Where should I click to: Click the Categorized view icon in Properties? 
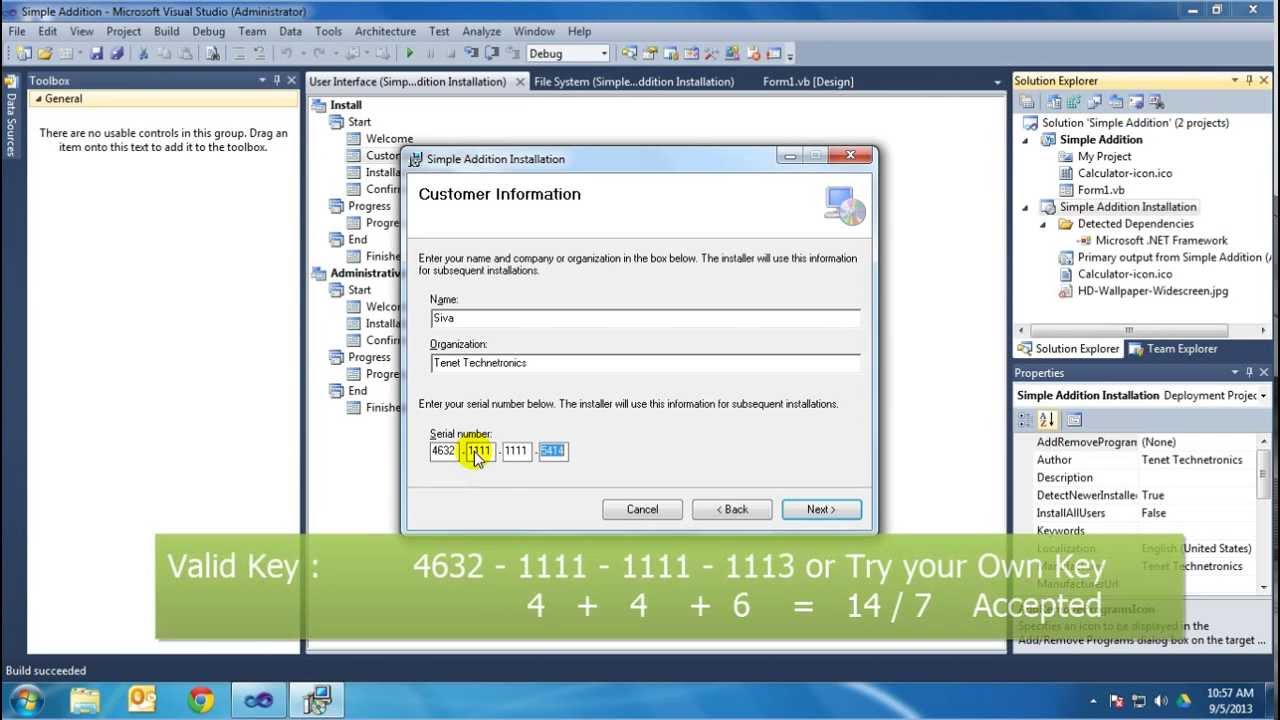coord(1027,420)
